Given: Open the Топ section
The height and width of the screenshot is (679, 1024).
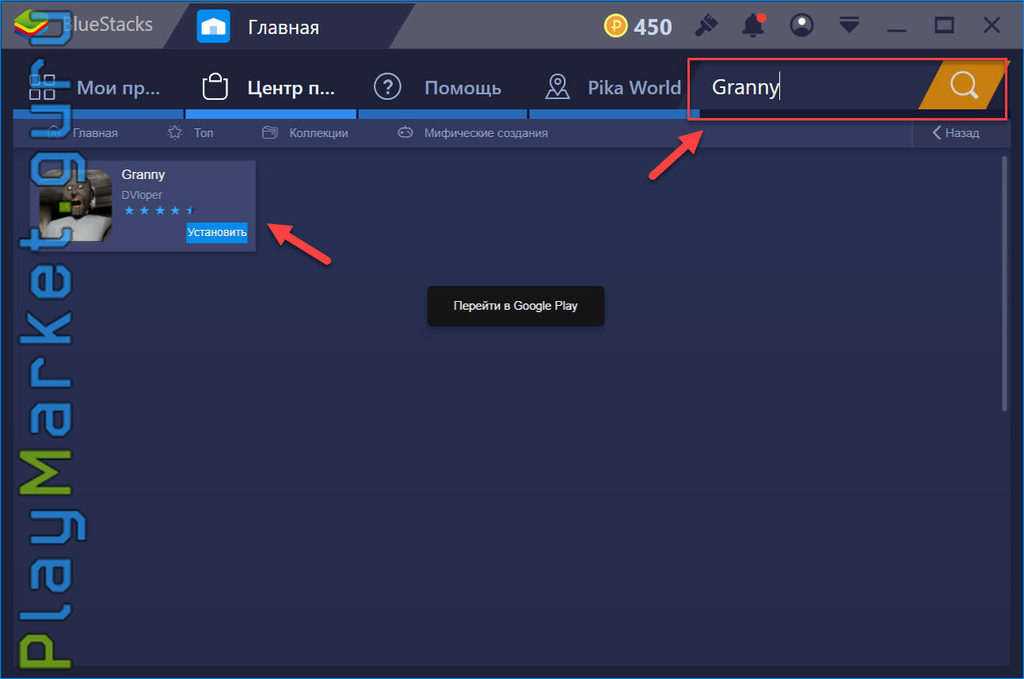Looking at the screenshot, I should [x=203, y=133].
